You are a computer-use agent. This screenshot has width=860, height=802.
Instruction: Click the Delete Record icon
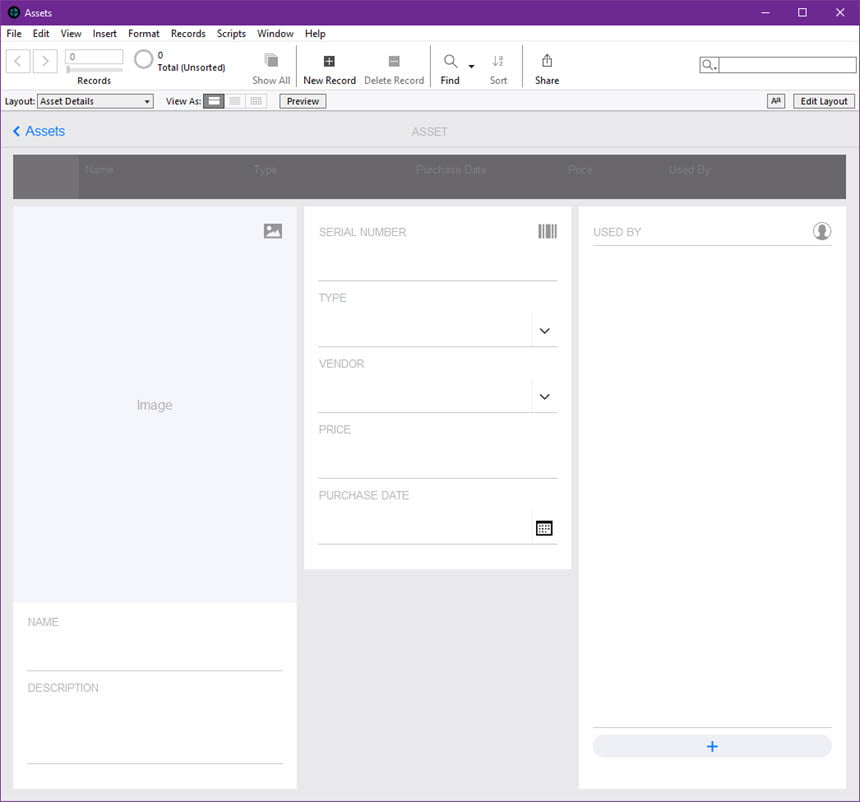click(x=394, y=61)
